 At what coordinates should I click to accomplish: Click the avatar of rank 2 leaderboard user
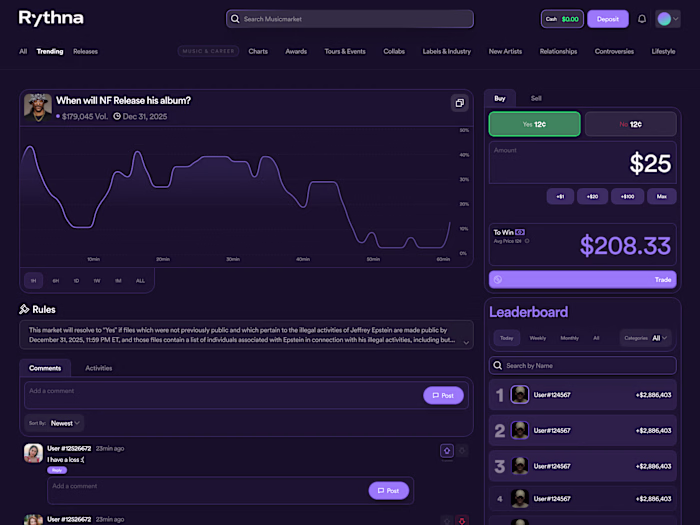(520, 430)
